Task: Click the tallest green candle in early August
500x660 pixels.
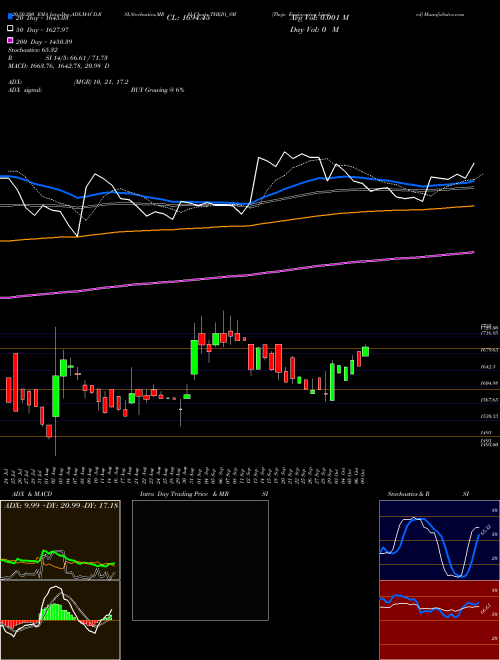Action: coord(56,396)
